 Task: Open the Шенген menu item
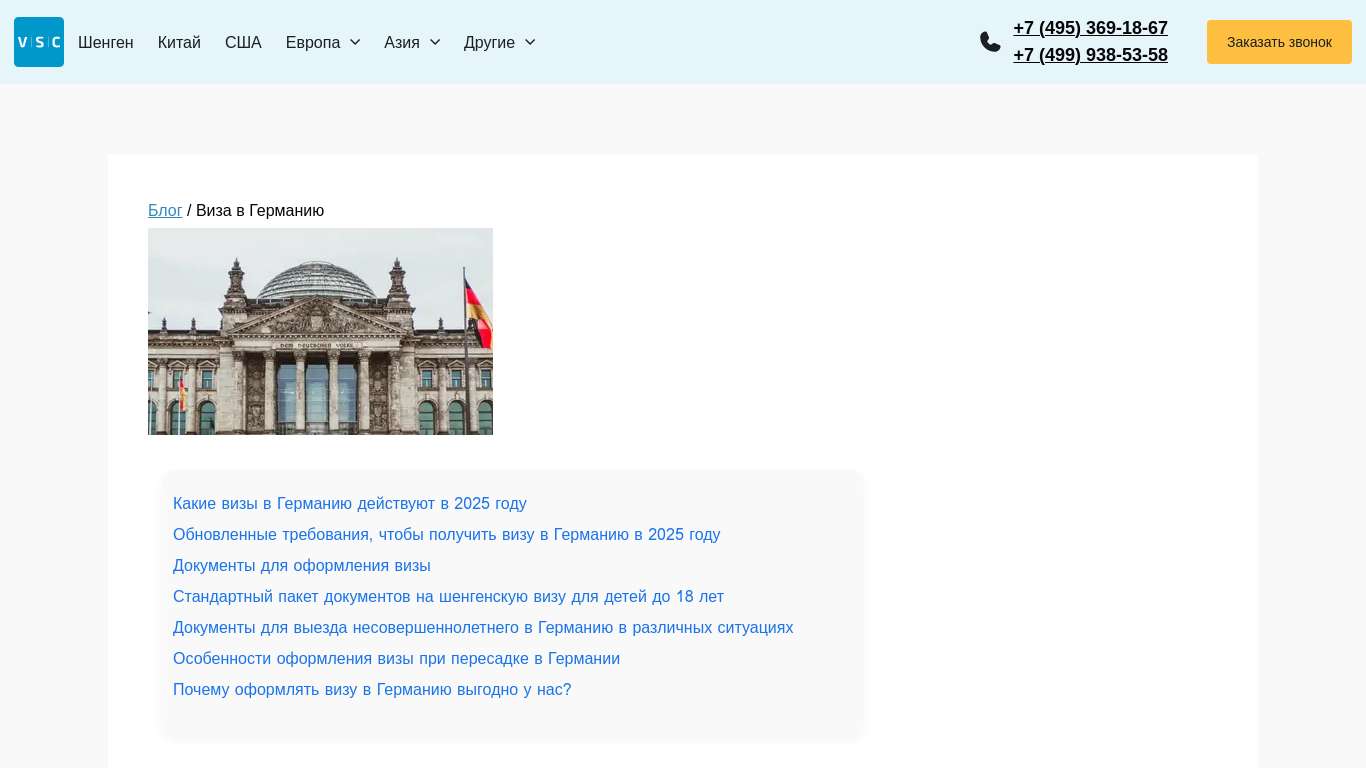(x=106, y=42)
